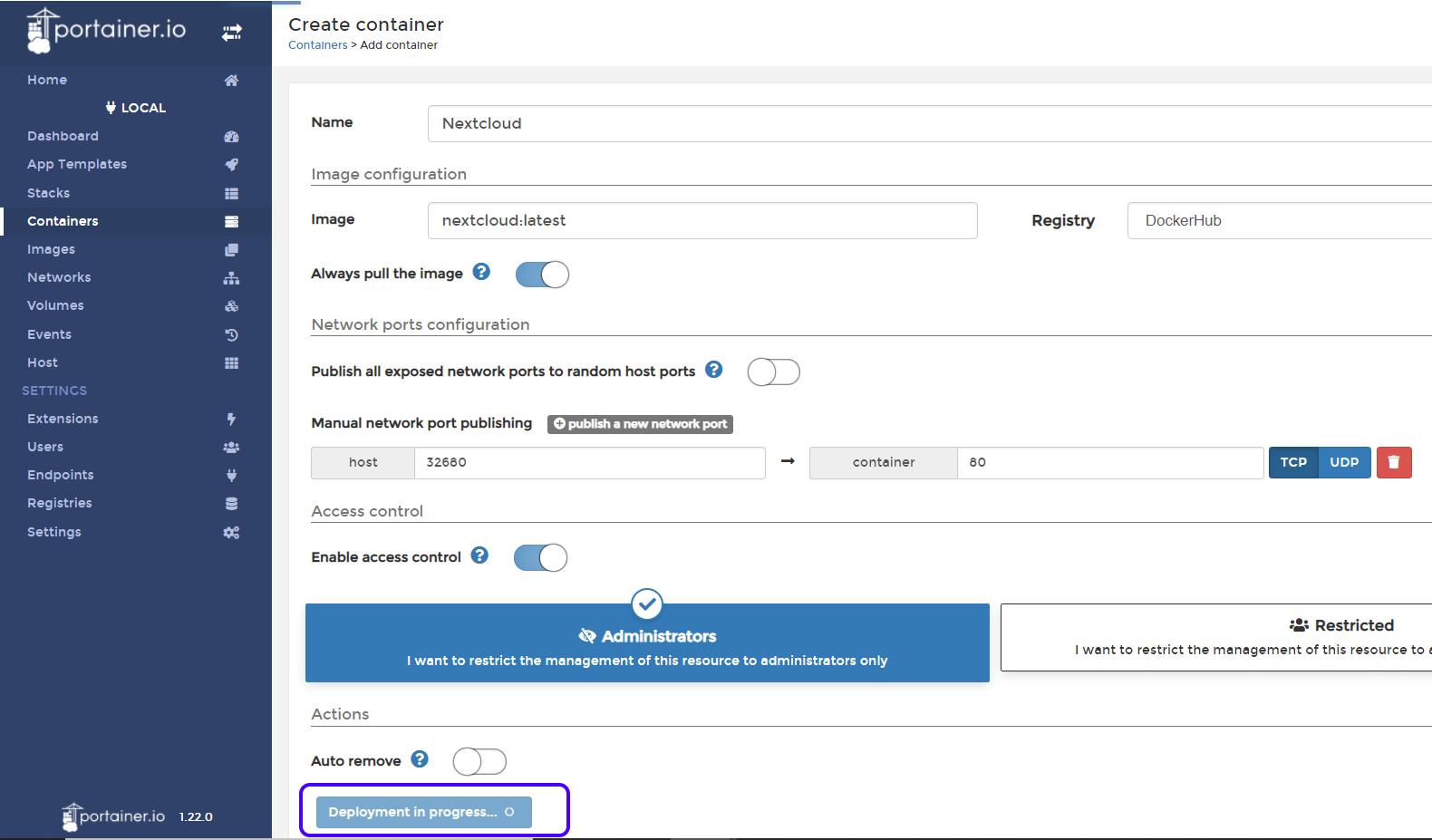Image resolution: width=1432 pixels, height=840 pixels.
Task: Select TCP protocol for the port
Action: point(1293,462)
